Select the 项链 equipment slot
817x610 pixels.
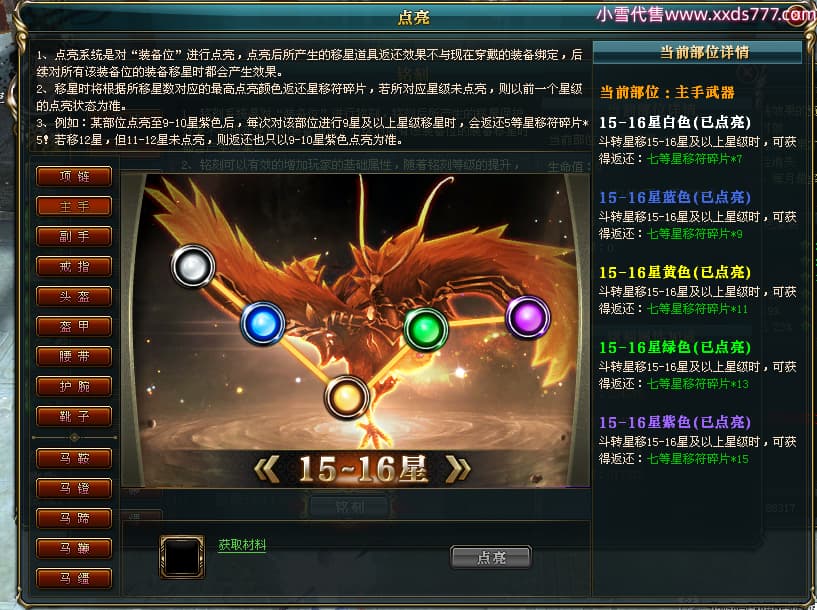74,177
